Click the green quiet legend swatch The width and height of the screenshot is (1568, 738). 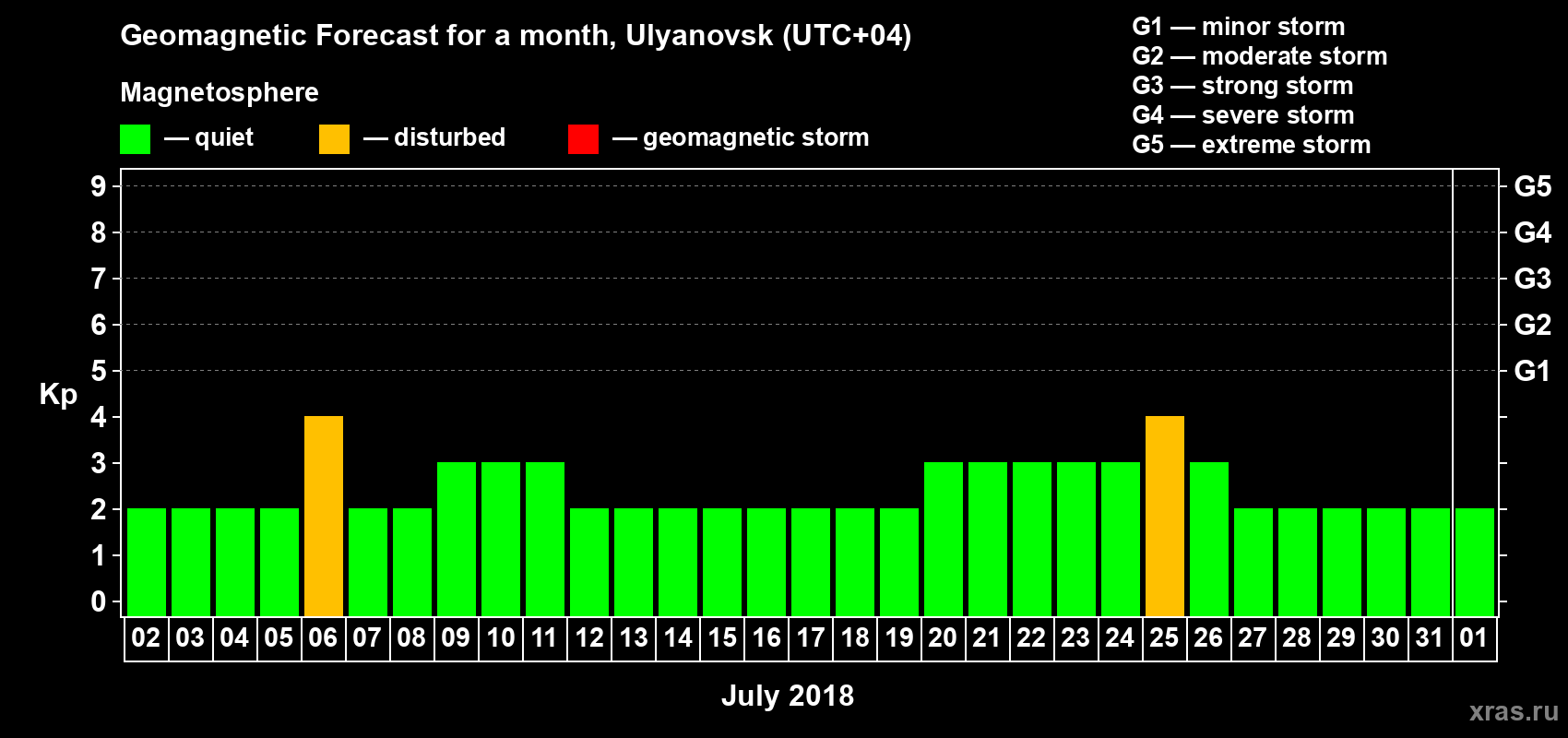135,139
